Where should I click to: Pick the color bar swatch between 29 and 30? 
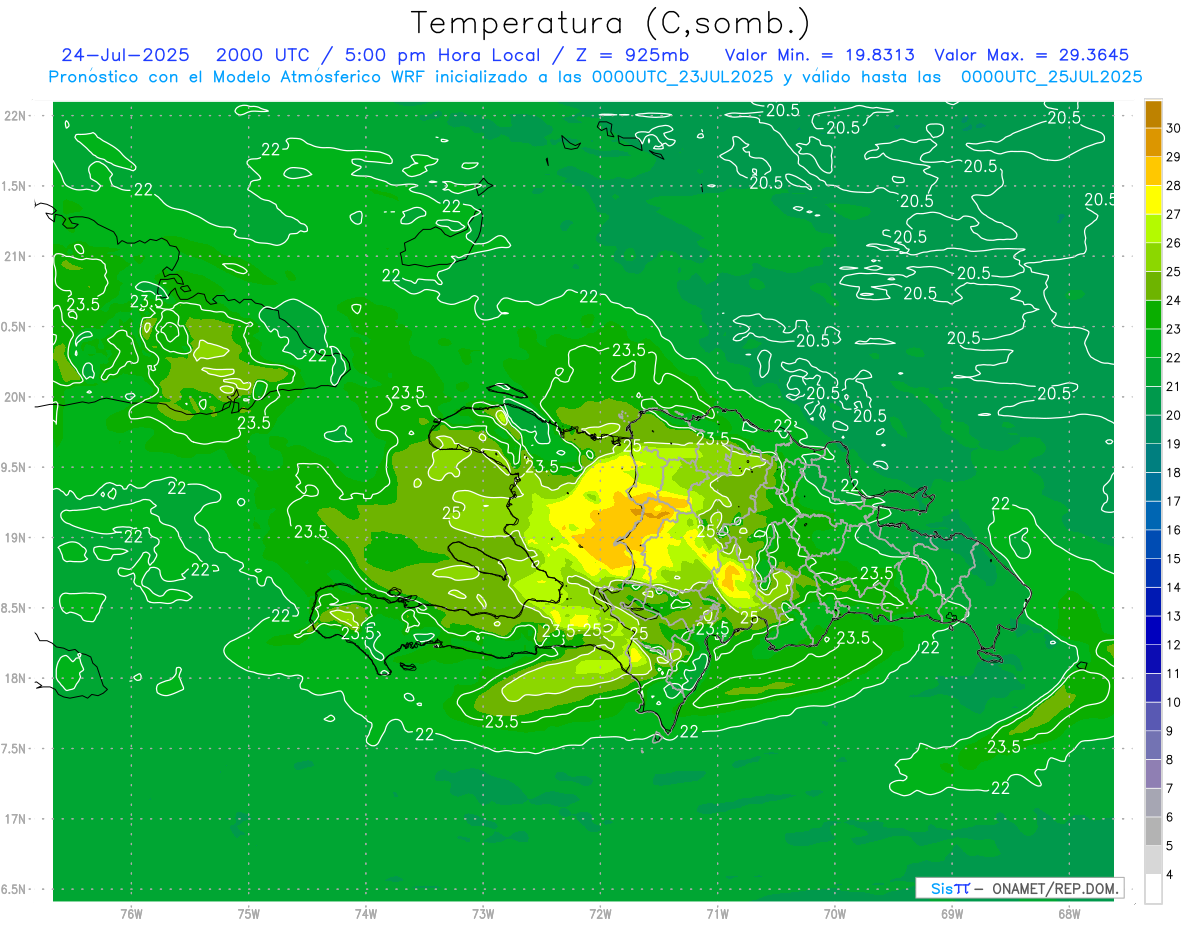point(1153,142)
